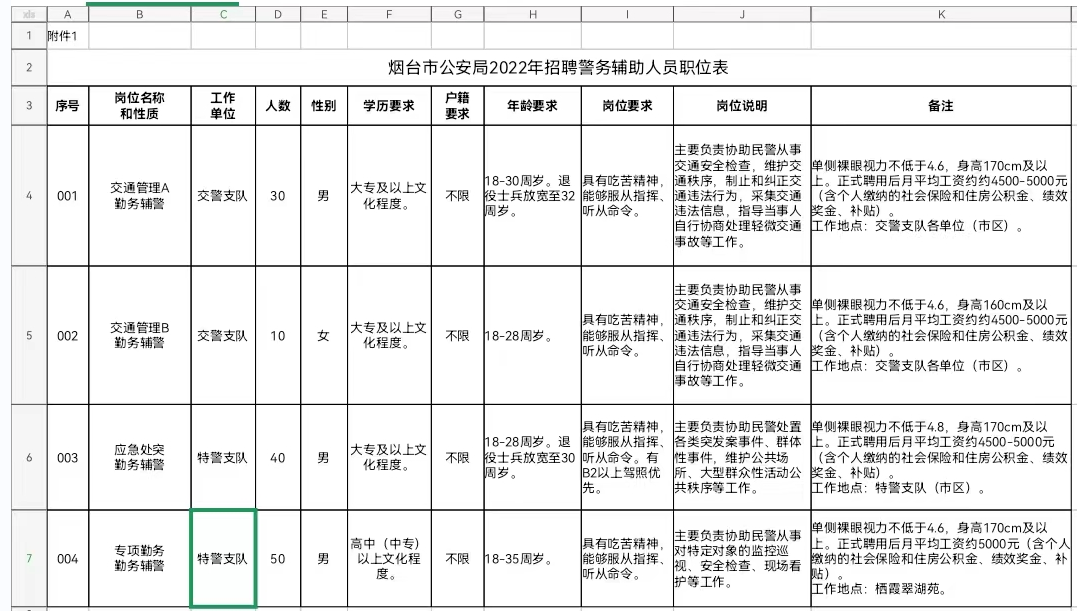
Task: Click the 交通管理B勤务辅警 cell
Action: tap(139, 336)
